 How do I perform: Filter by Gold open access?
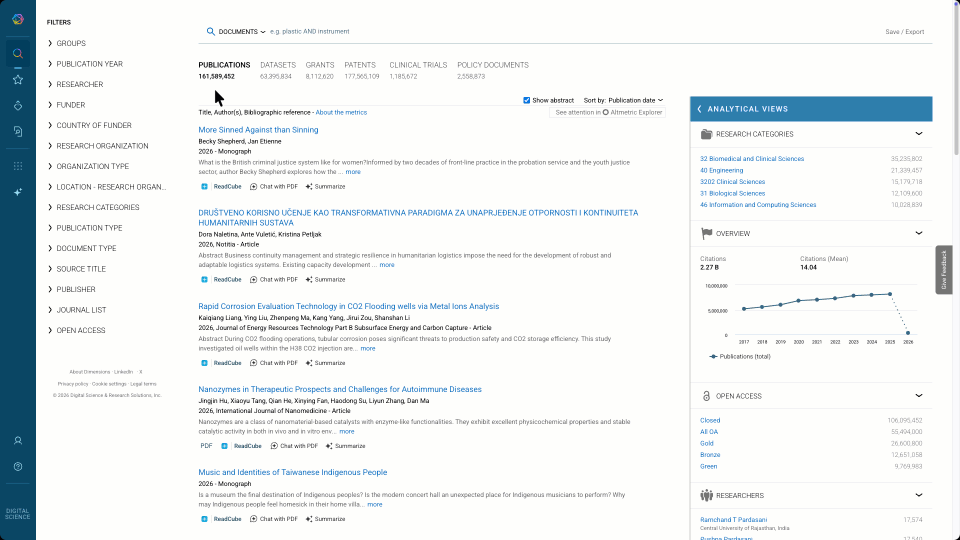point(707,443)
